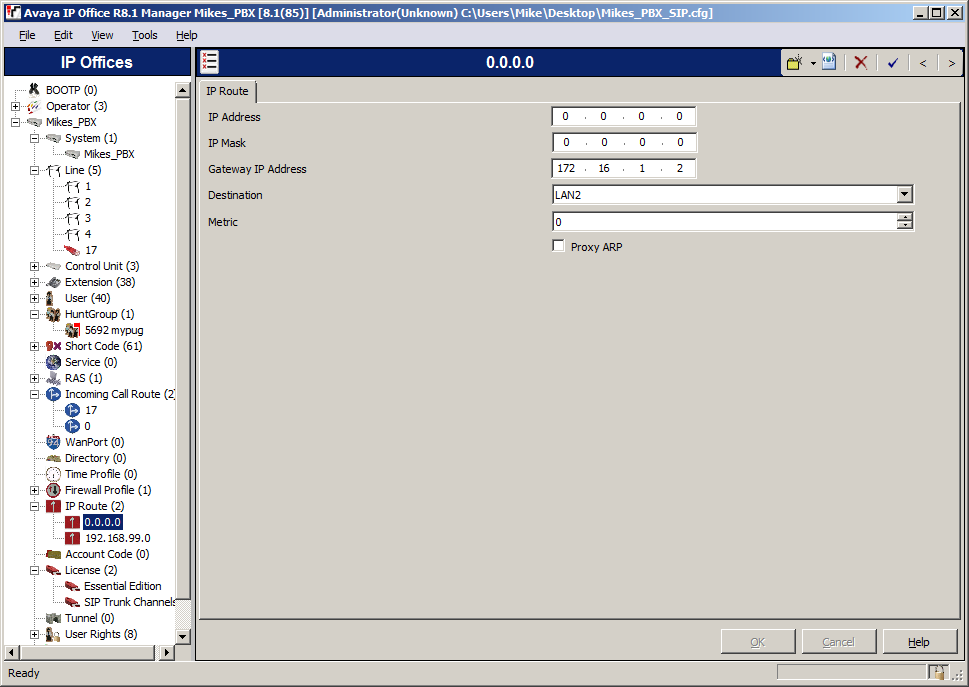Click the export/import record toolbar icon
The width and height of the screenshot is (969, 687).
pyautogui.click(x=829, y=62)
